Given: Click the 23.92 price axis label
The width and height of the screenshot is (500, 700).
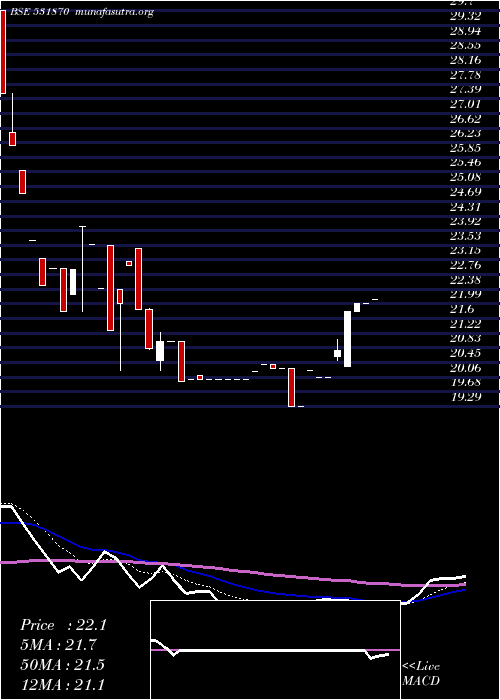Looking at the screenshot, I should [465, 221].
